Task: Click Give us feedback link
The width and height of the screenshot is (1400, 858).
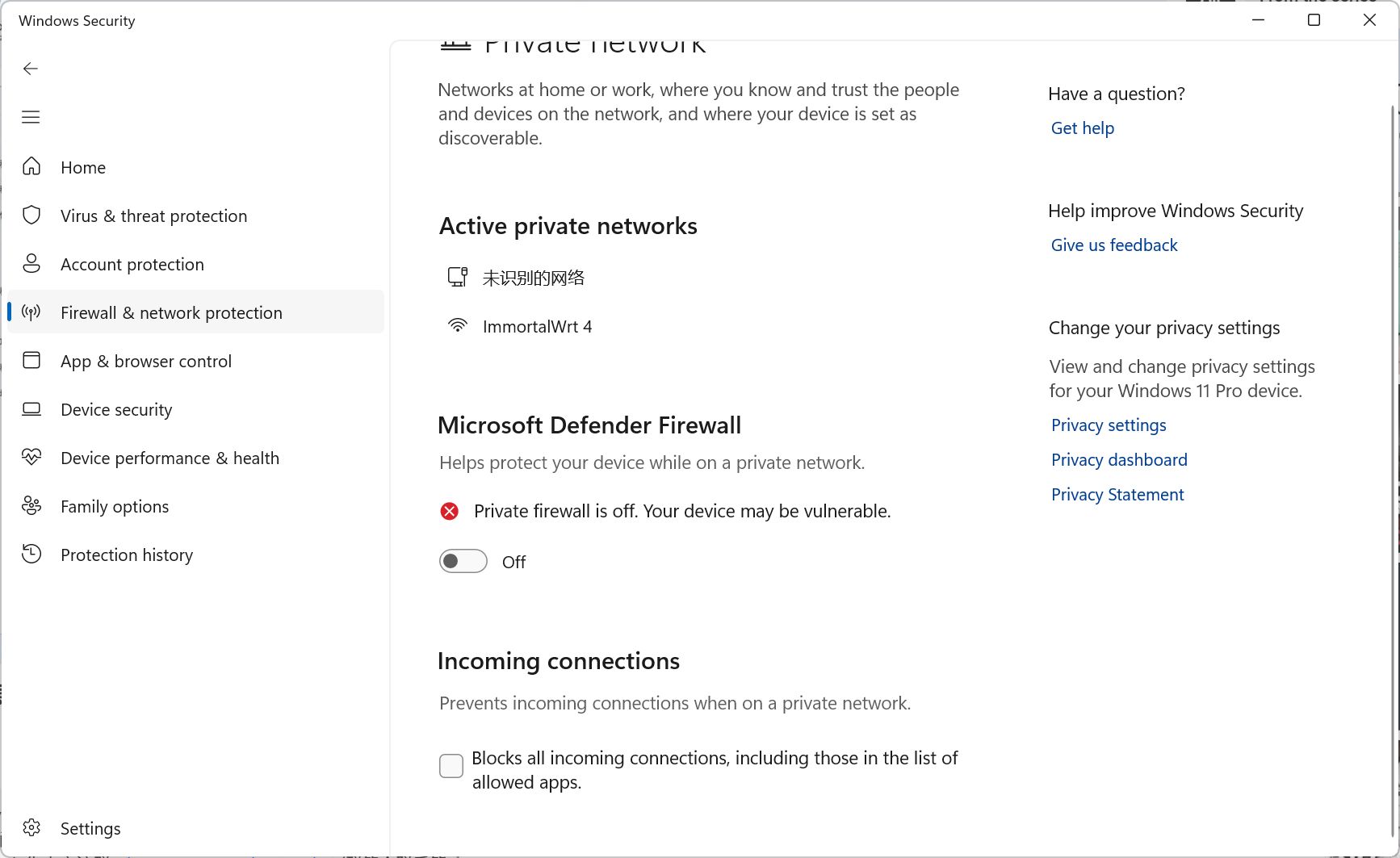Action: pos(1114,245)
